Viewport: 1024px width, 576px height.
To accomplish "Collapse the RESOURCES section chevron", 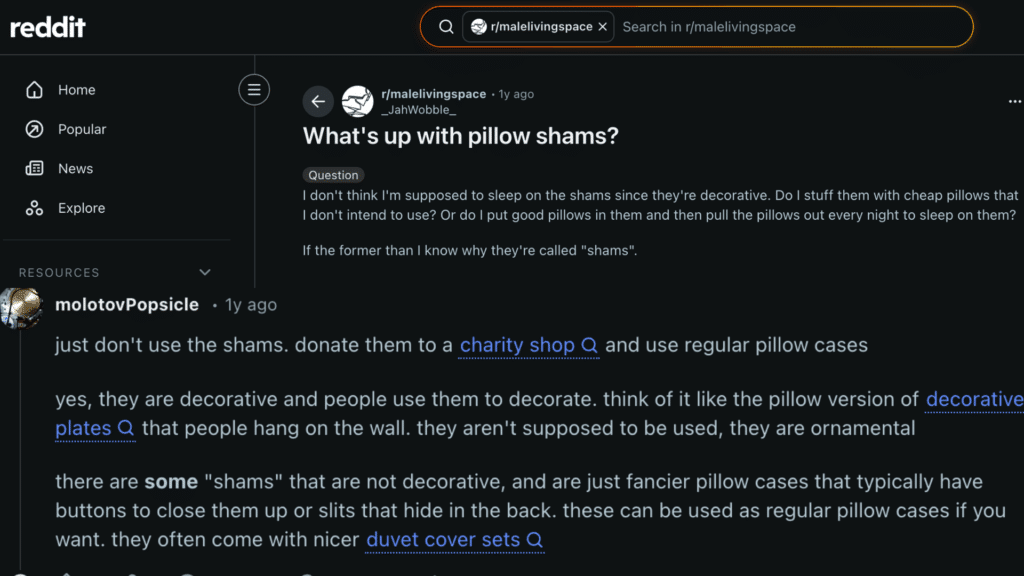I will [x=205, y=272].
